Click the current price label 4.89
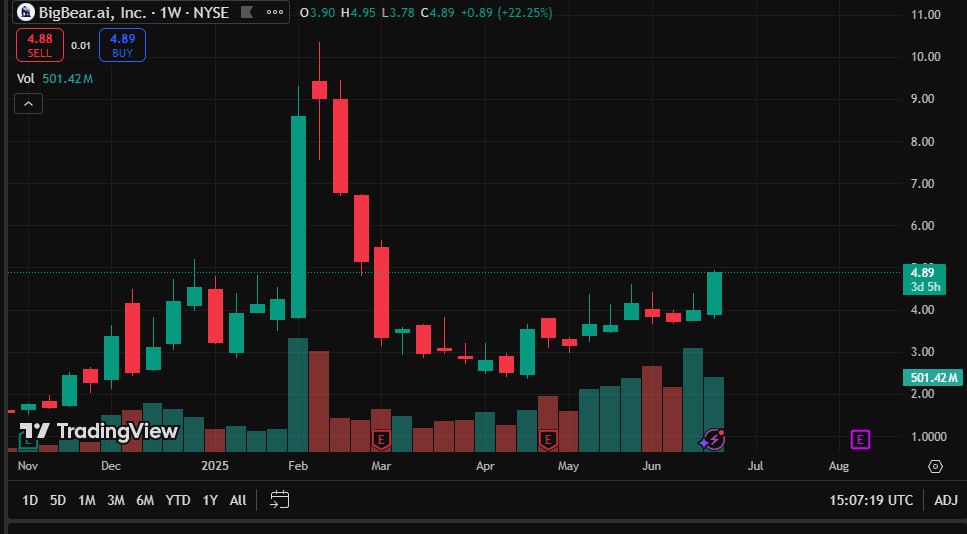 coord(924,279)
